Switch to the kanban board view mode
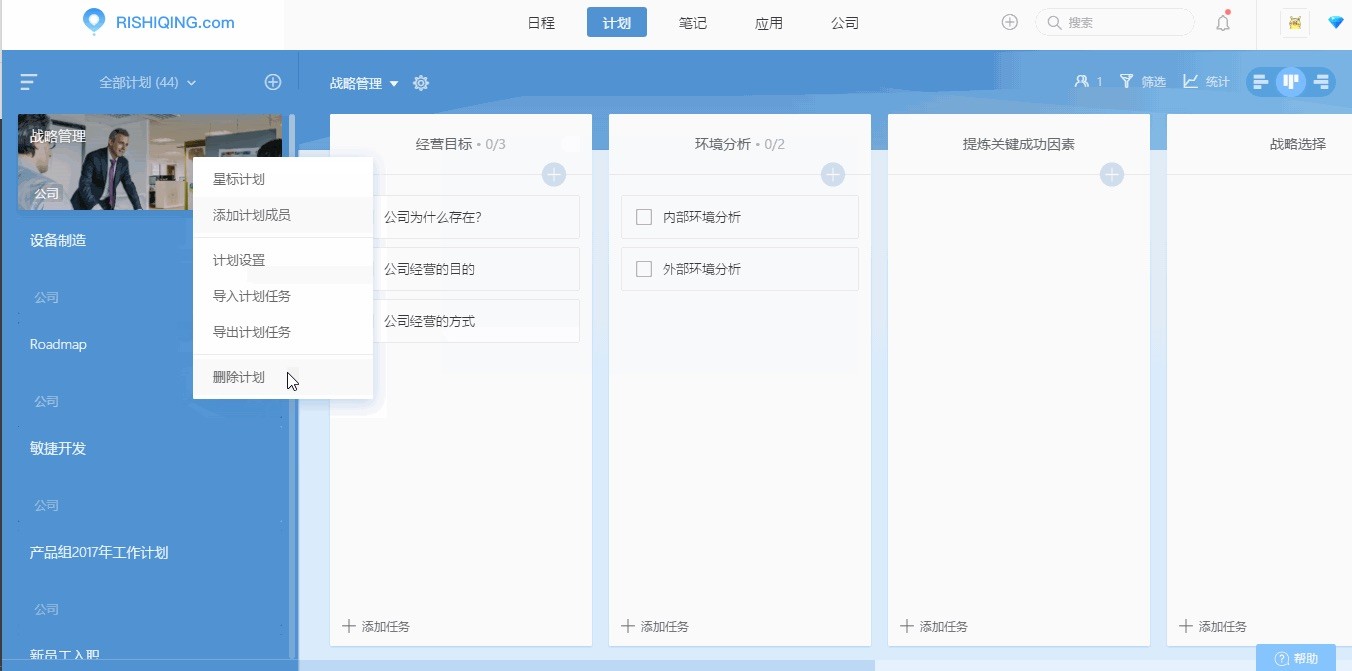Viewport: 1352px width, 671px height. click(x=1291, y=82)
